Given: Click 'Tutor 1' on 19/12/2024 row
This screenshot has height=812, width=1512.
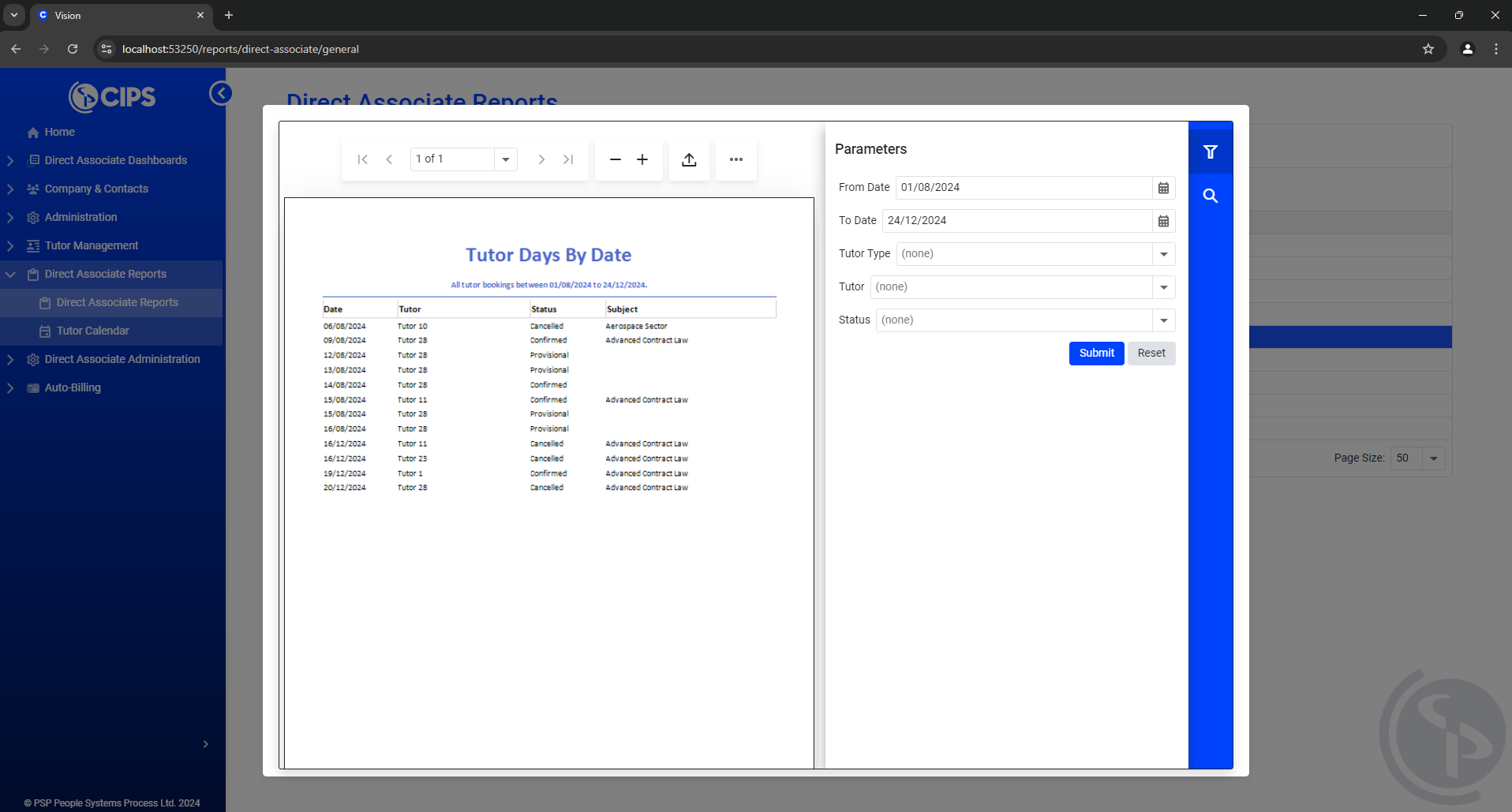Looking at the screenshot, I should pyautogui.click(x=410, y=473).
